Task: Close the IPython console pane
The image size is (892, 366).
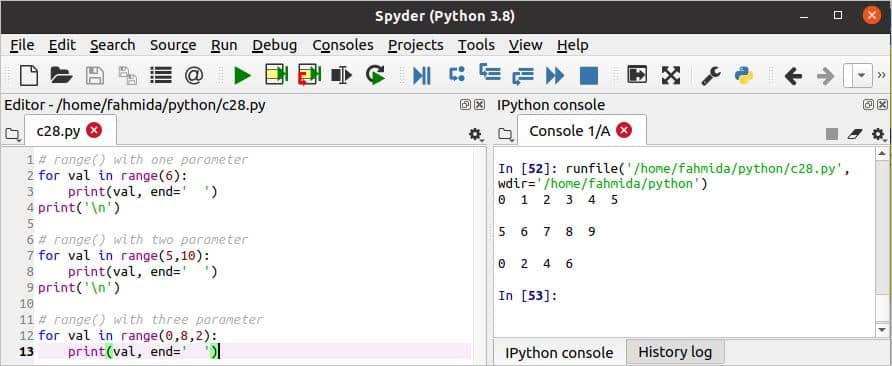Action: 882,105
